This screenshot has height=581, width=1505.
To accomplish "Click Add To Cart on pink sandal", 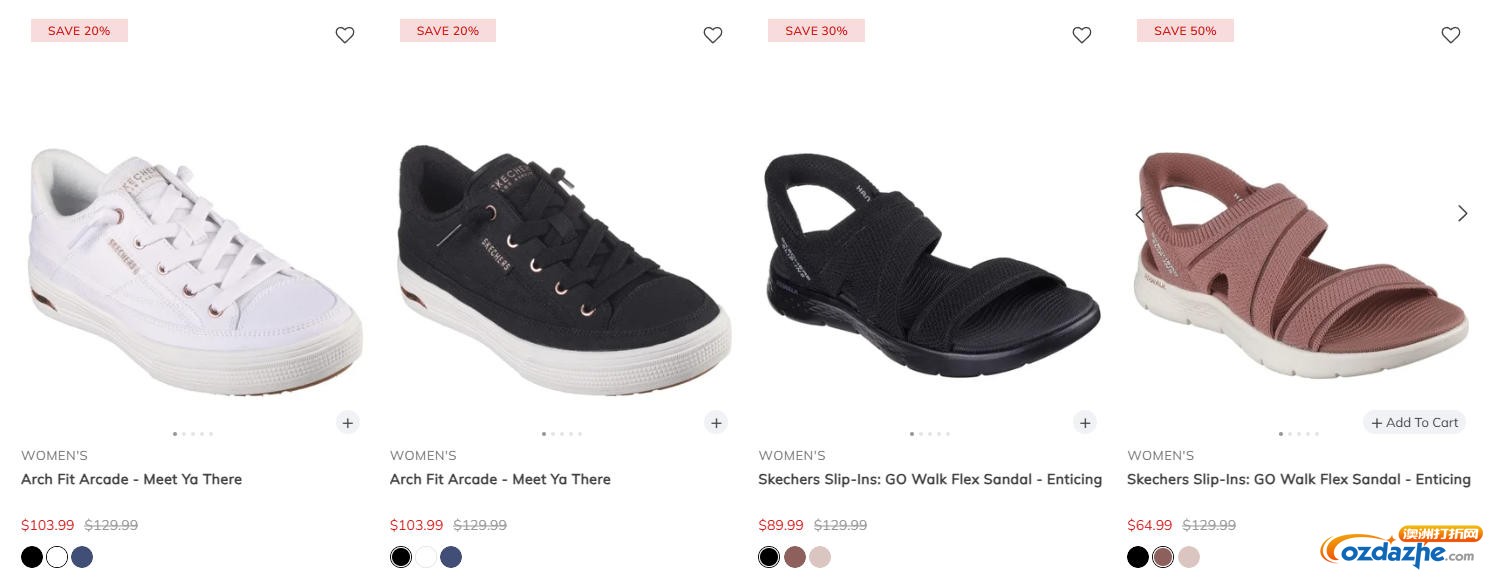I will pyautogui.click(x=1414, y=422).
